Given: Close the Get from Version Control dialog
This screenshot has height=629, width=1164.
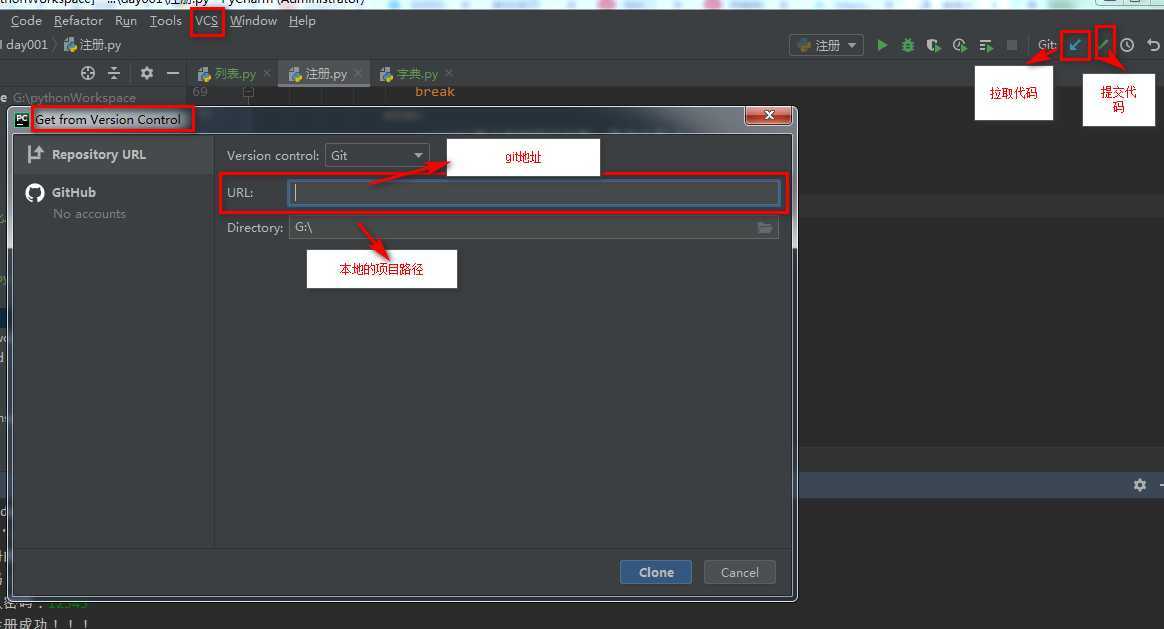Looking at the screenshot, I should (769, 115).
